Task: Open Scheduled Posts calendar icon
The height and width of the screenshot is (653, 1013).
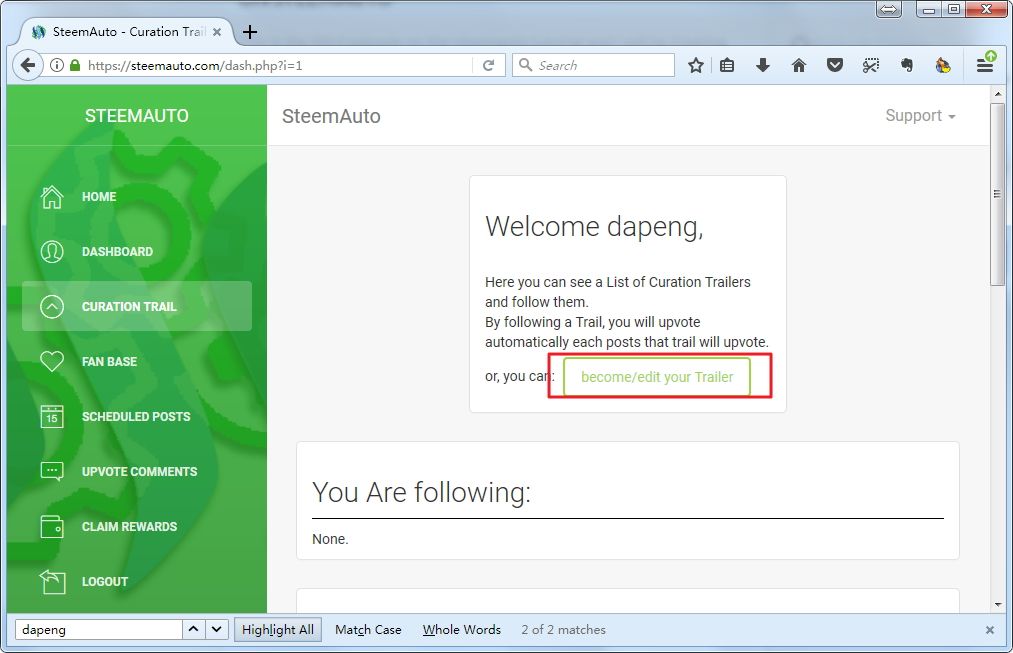Action: (x=52, y=417)
